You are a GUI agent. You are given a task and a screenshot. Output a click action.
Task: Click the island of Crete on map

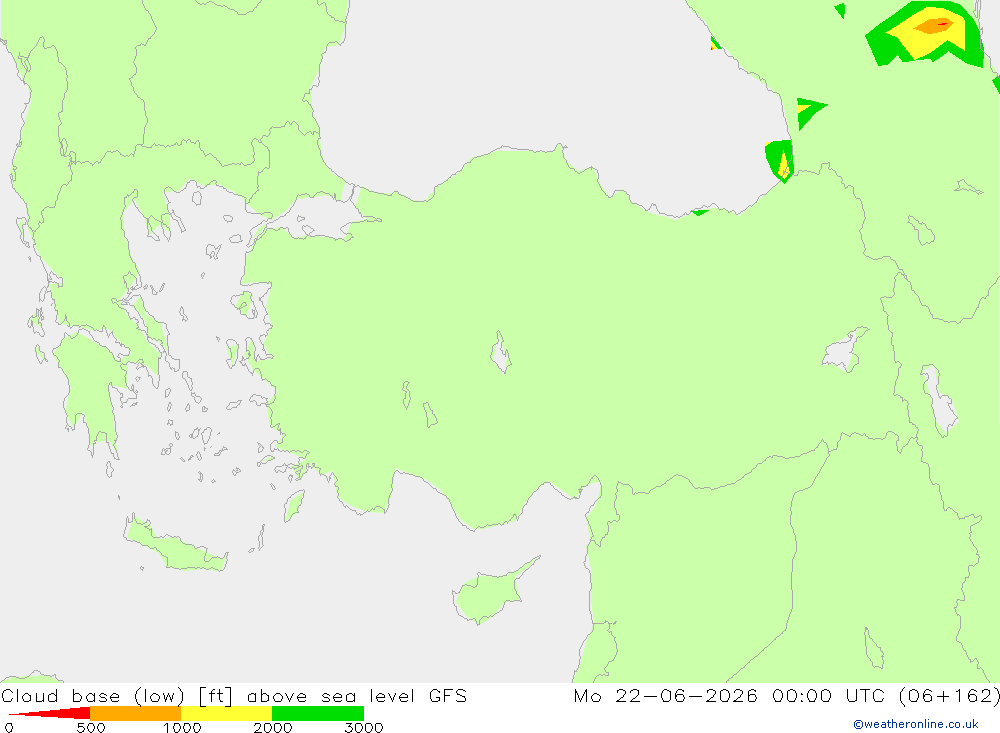[x=175, y=545]
